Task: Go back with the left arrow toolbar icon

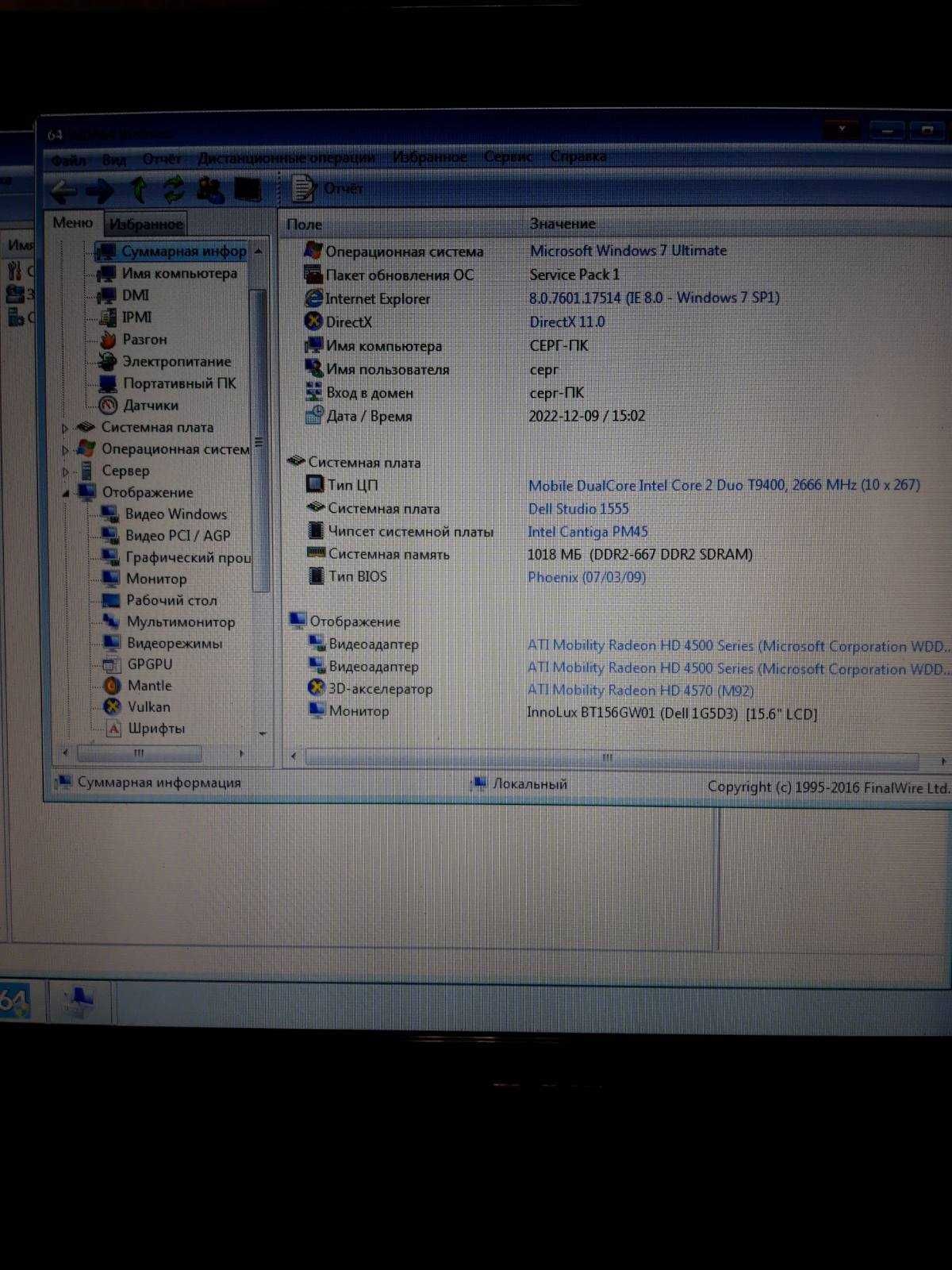Action: click(63, 190)
